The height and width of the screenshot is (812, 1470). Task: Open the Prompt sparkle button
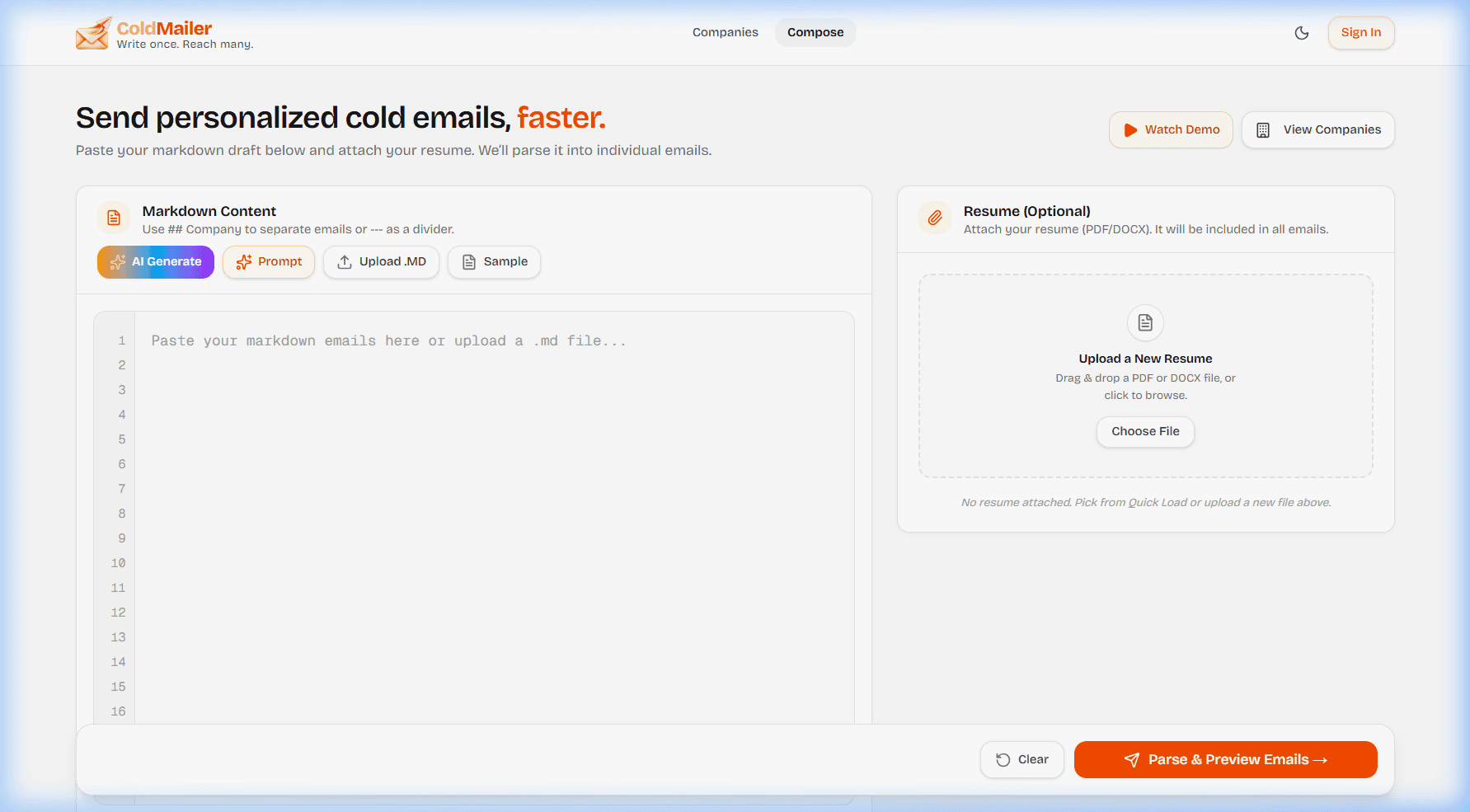pyautogui.click(x=269, y=262)
